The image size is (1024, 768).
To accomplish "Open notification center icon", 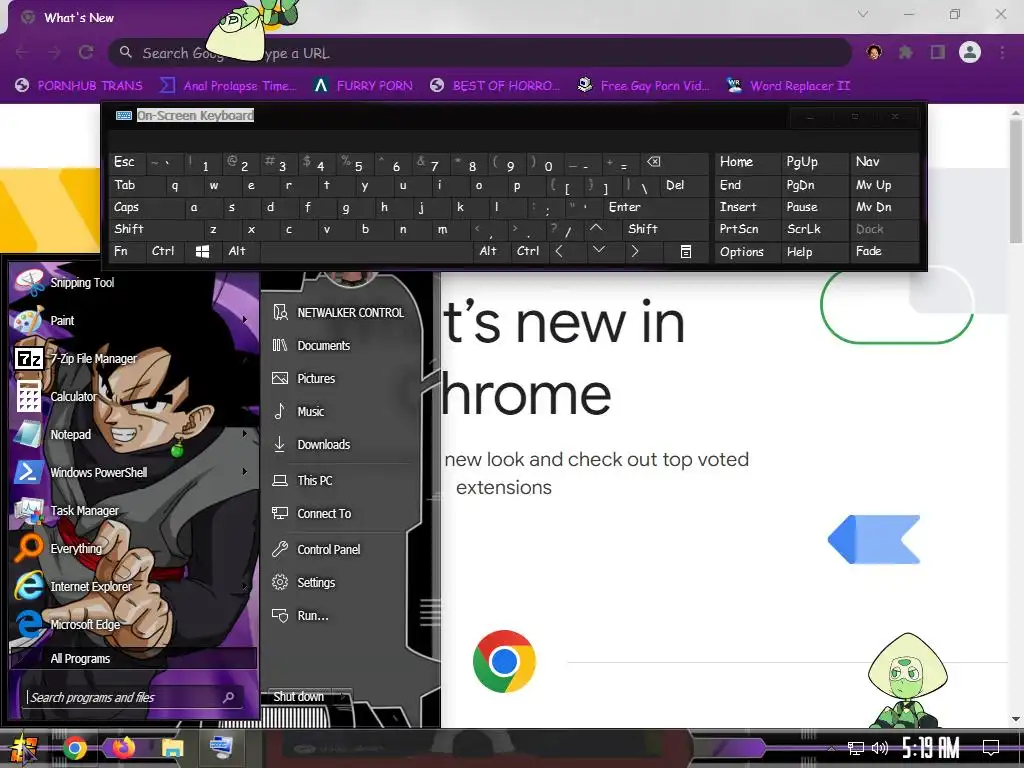I will [x=991, y=748].
